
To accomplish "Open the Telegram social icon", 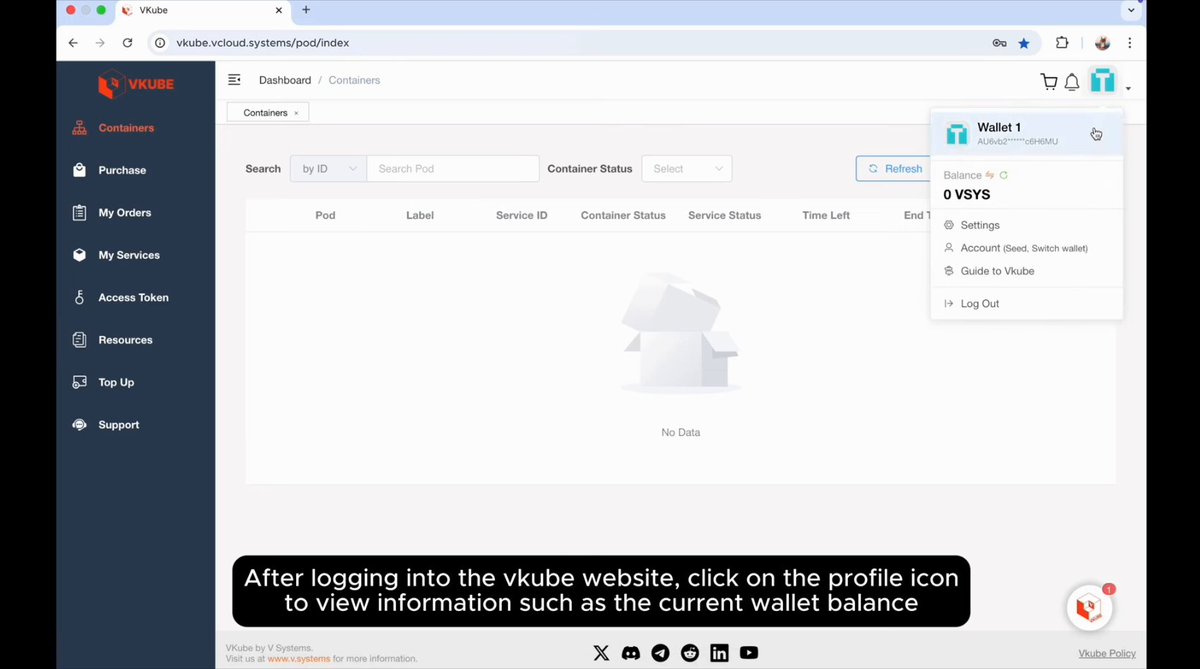I will click(x=660, y=653).
